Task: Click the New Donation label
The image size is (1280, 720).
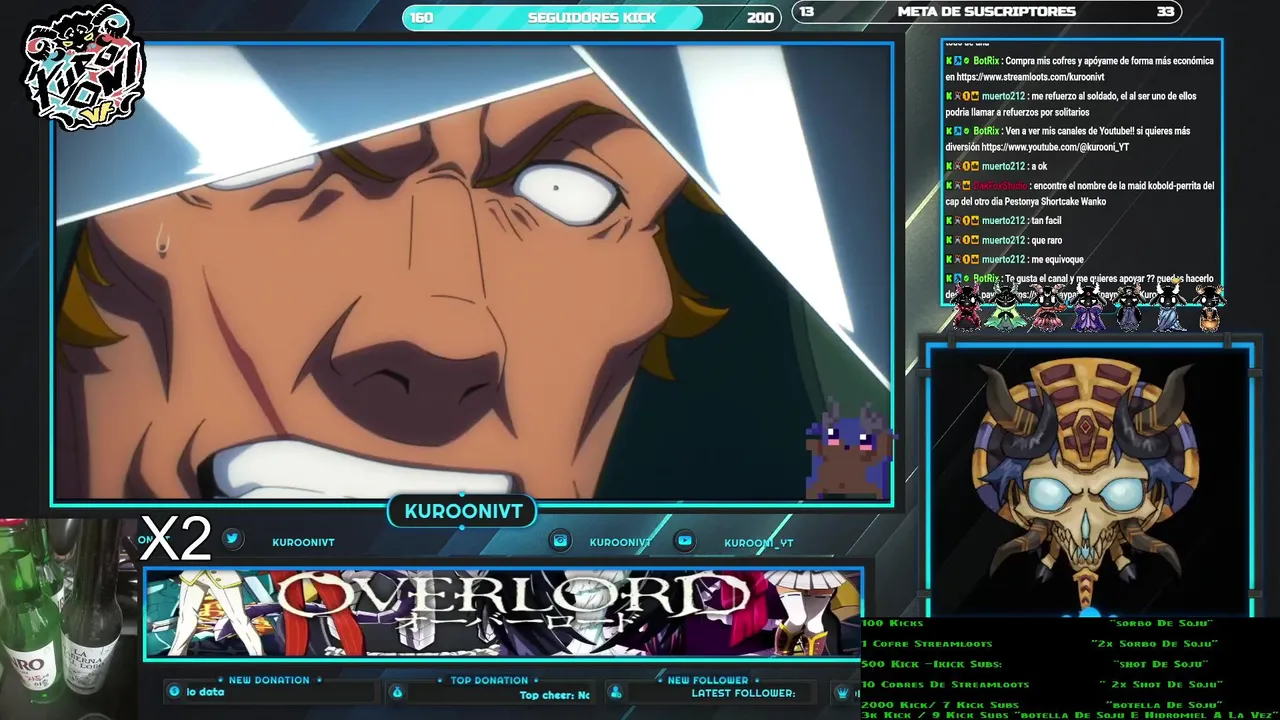Action: [x=269, y=680]
